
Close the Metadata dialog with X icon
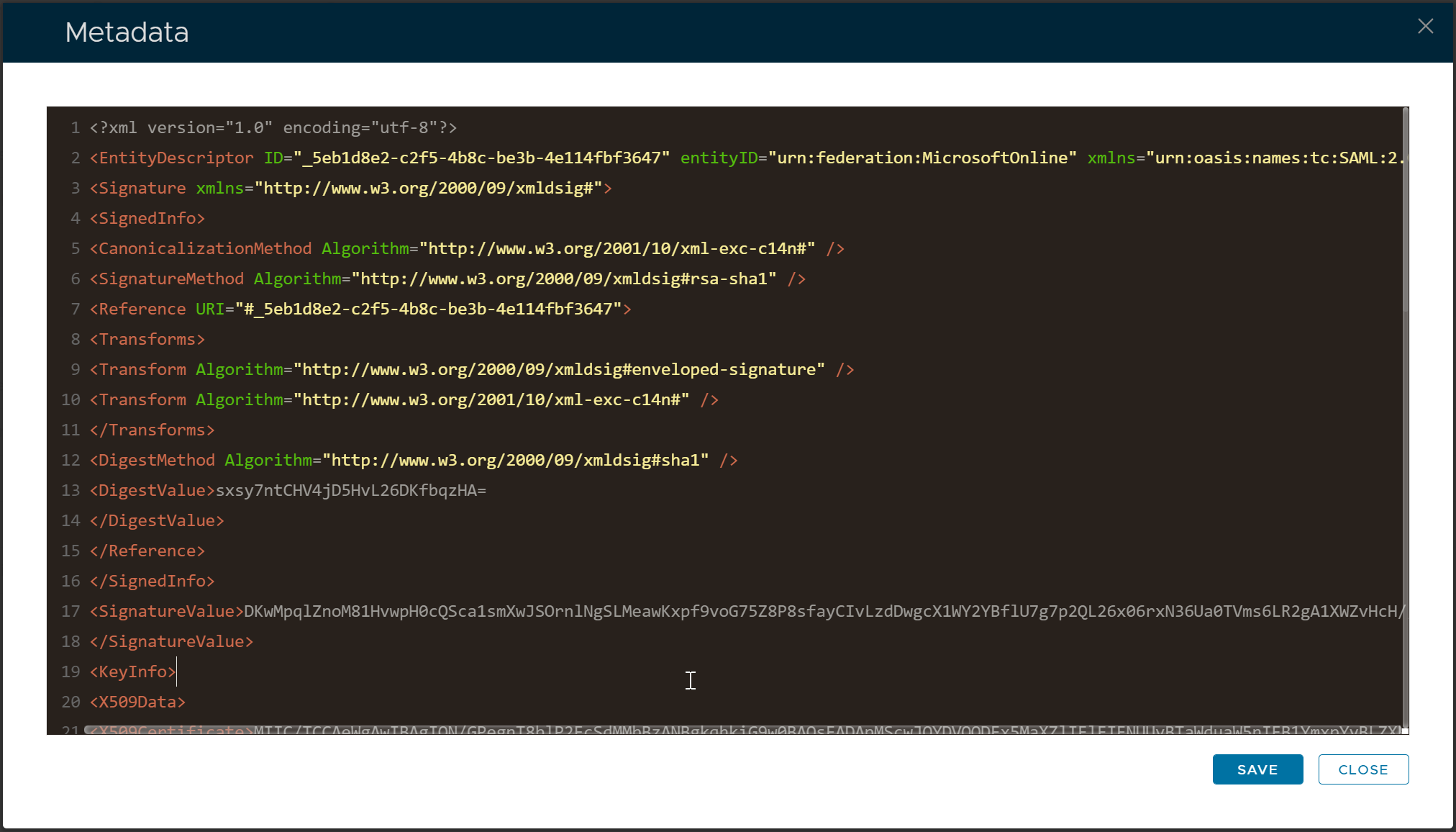click(1425, 27)
